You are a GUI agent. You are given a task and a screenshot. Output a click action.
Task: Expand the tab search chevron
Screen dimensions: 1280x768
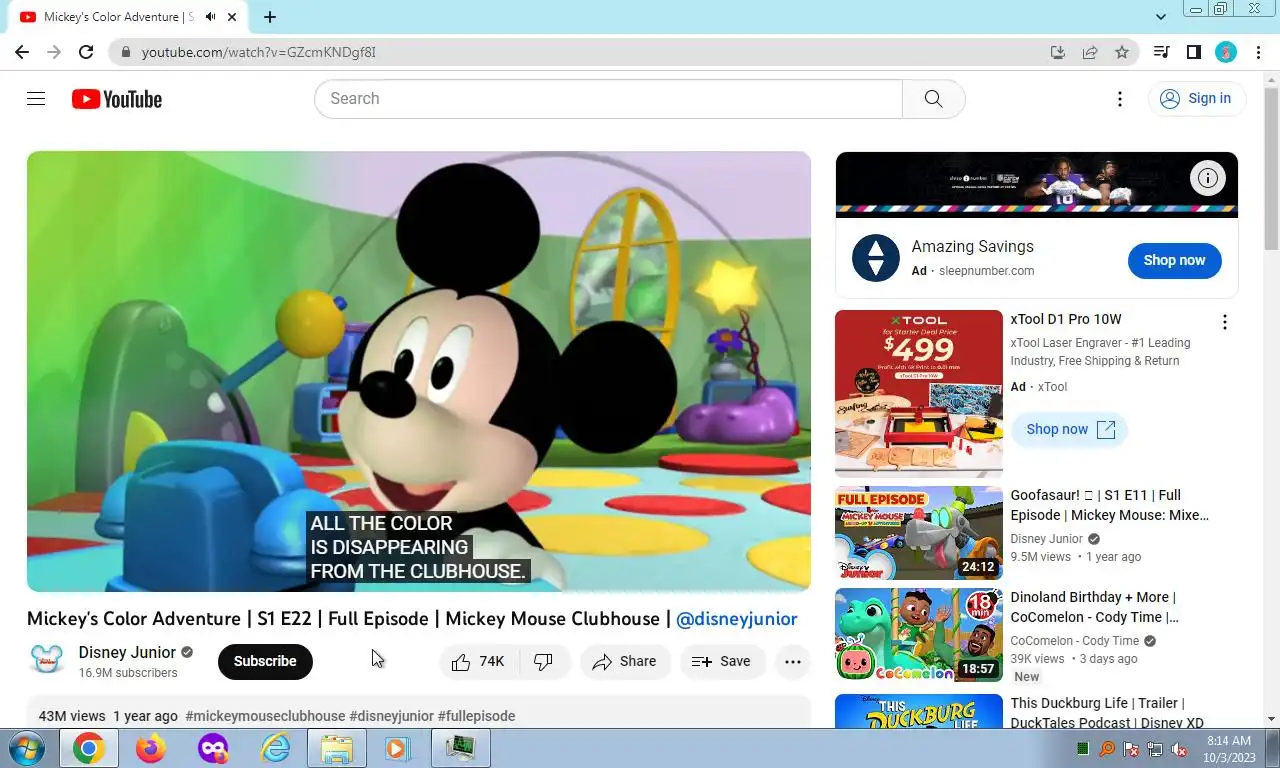click(1161, 17)
